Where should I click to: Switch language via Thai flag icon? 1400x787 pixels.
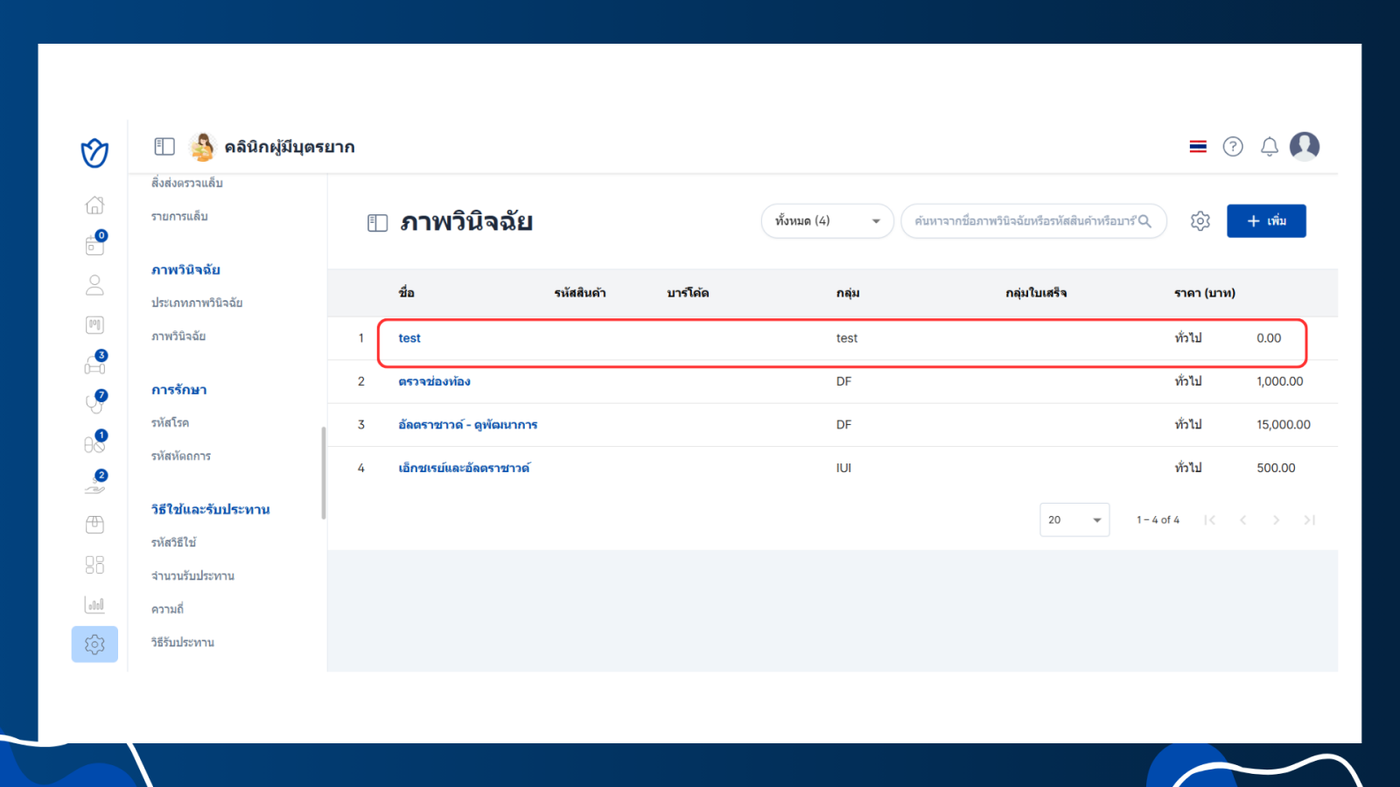[1198, 147]
